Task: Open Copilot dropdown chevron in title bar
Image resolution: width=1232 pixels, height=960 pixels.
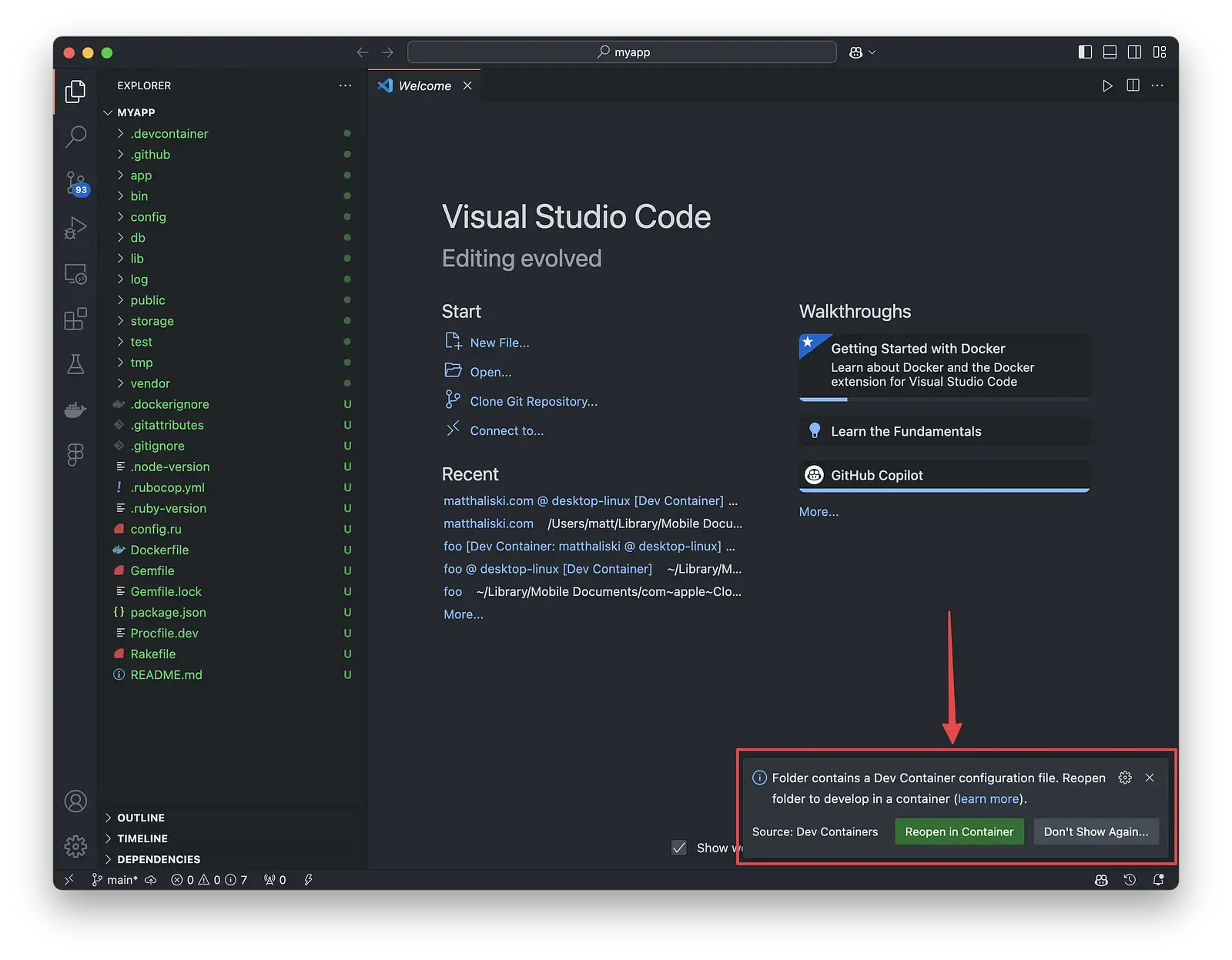Action: coord(872,52)
